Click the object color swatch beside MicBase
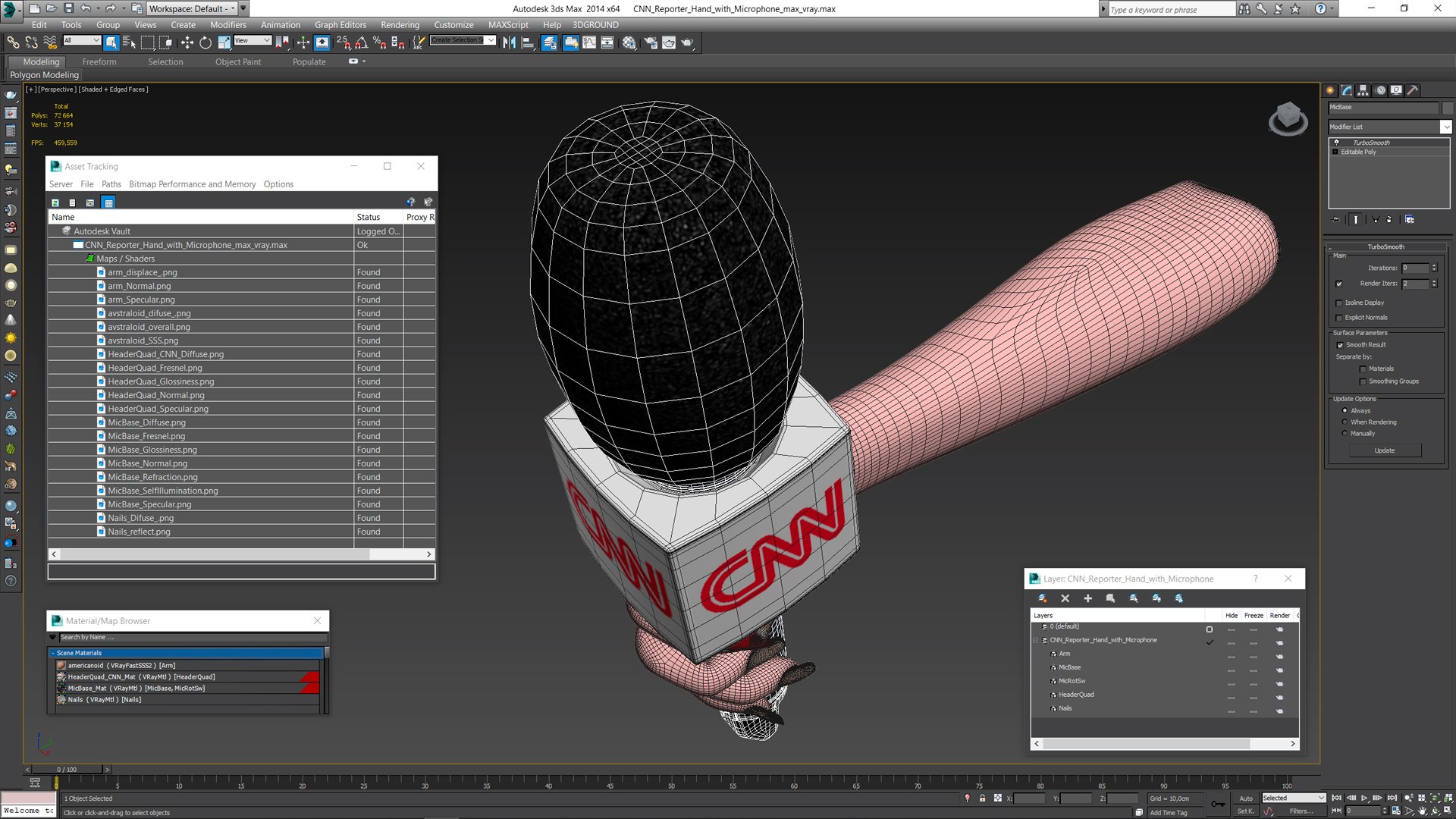This screenshot has width=1456, height=819. pyautogui.click(x=1448, y=108)
